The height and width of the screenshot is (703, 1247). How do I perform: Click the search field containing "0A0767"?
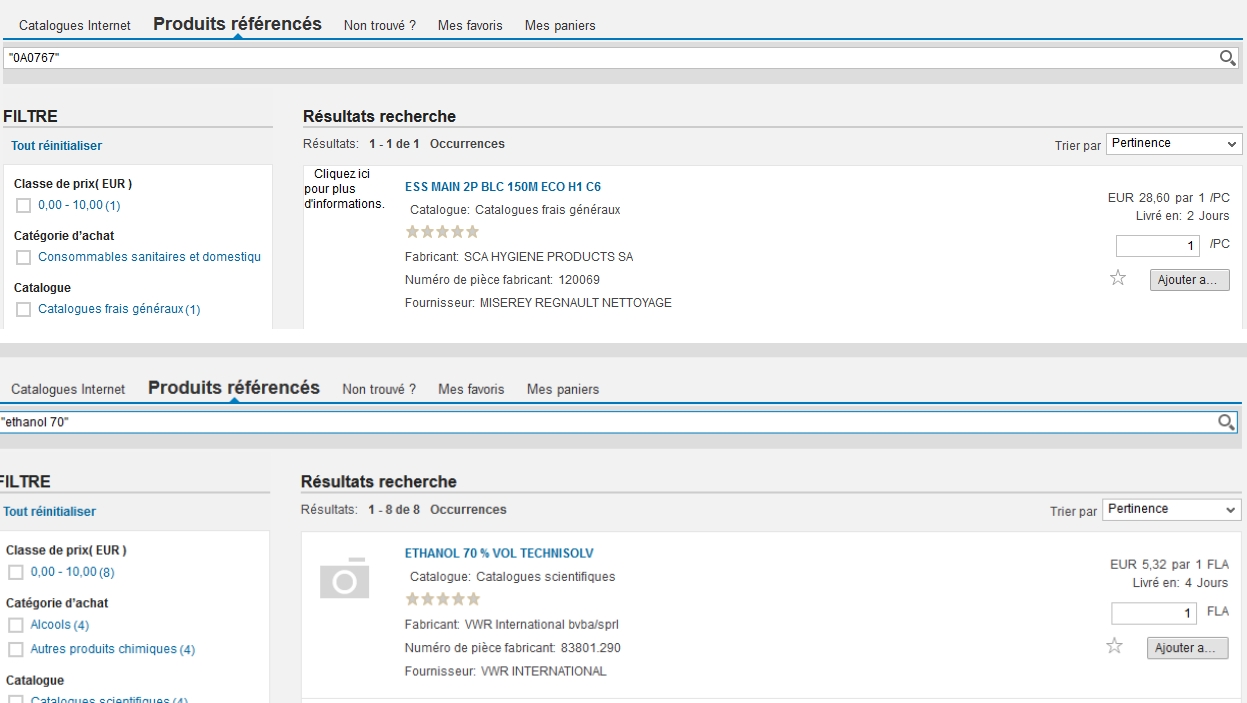tap(600, 58)
